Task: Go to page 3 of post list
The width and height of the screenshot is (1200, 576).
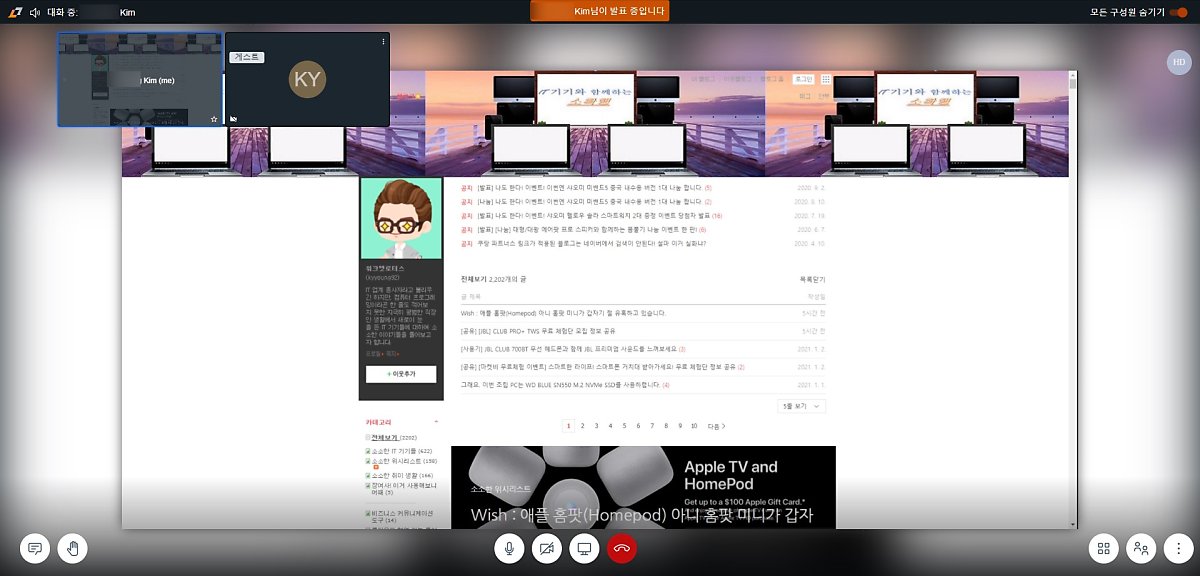Action: point(596,426)
